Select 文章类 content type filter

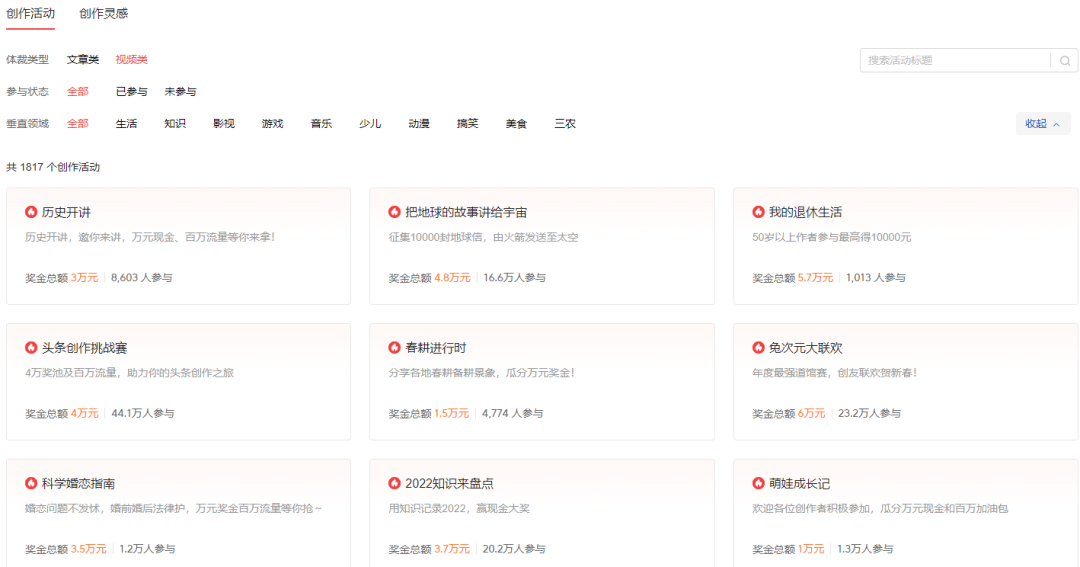[83, 60]
